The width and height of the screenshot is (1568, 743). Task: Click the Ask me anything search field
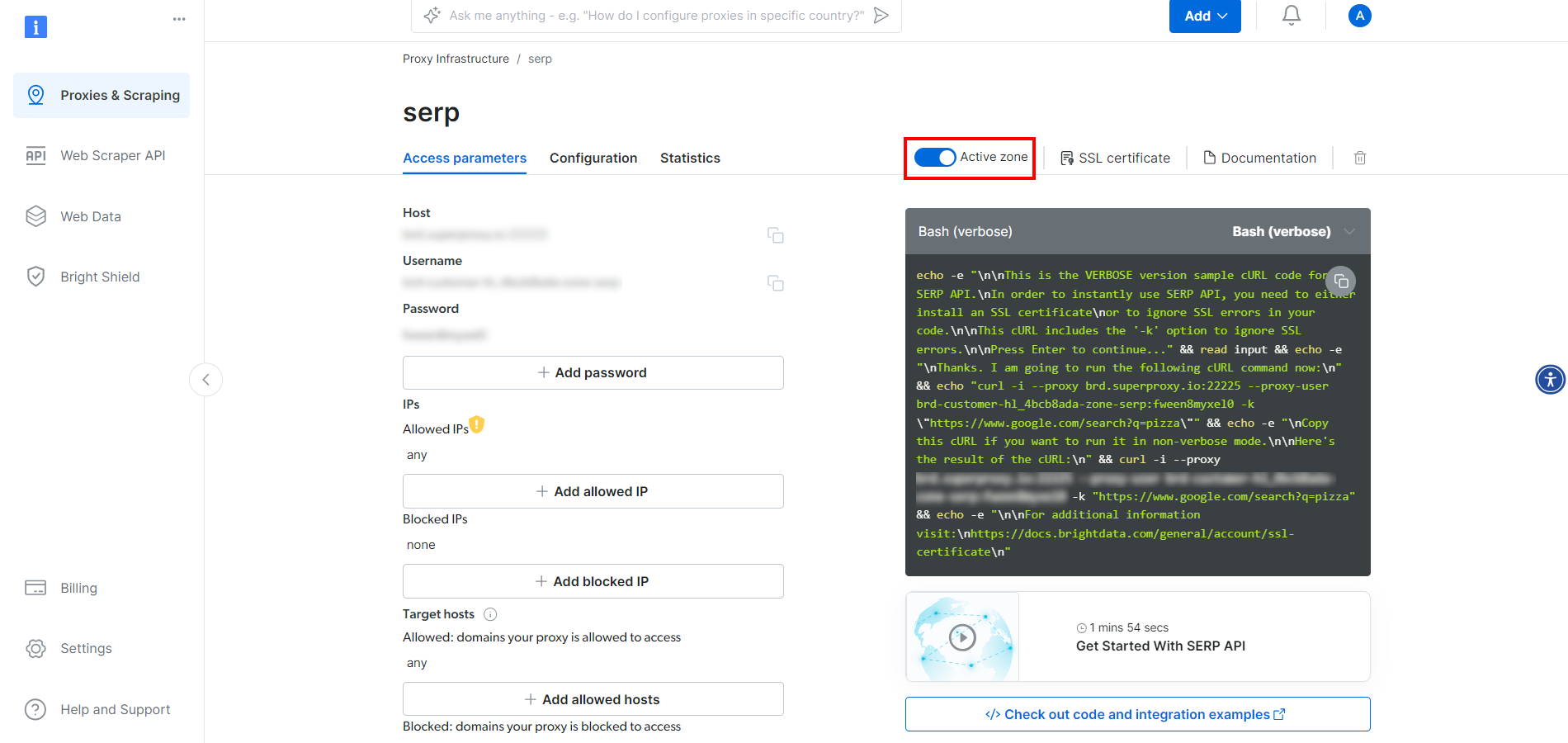click(652, 15)
